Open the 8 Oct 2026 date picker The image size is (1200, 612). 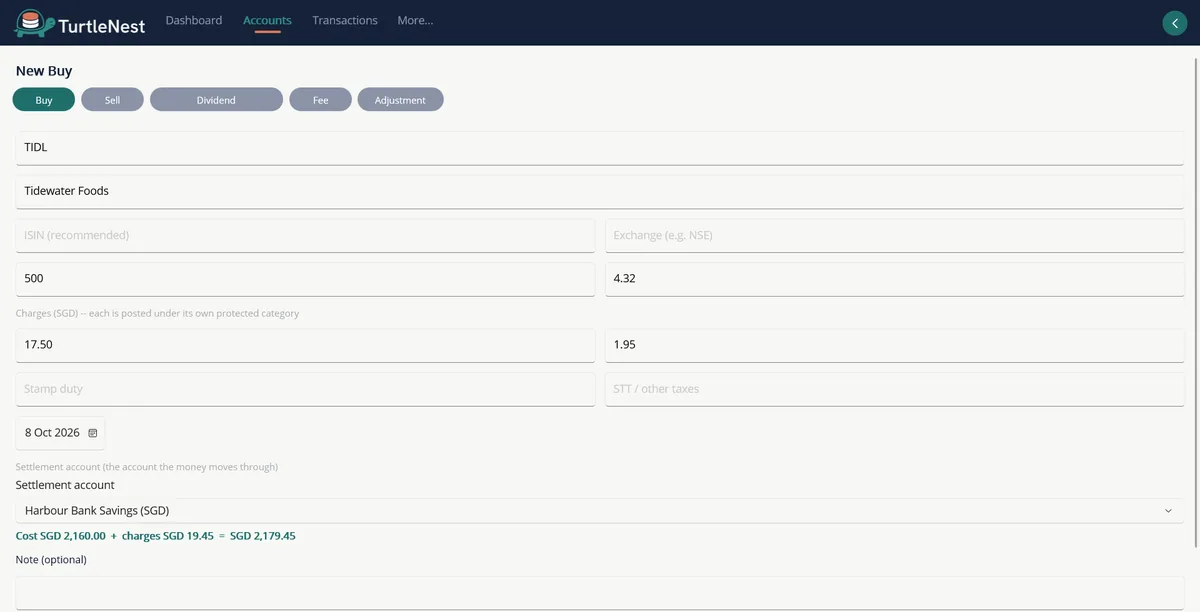click(60, 433)
